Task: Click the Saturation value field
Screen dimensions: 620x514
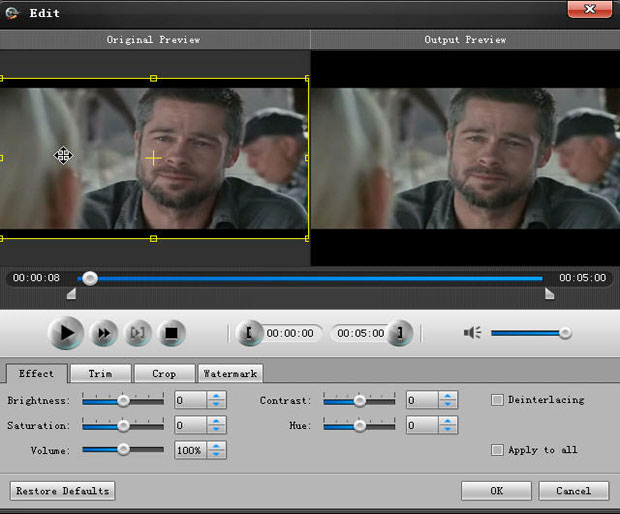Action: click(191, 425)
